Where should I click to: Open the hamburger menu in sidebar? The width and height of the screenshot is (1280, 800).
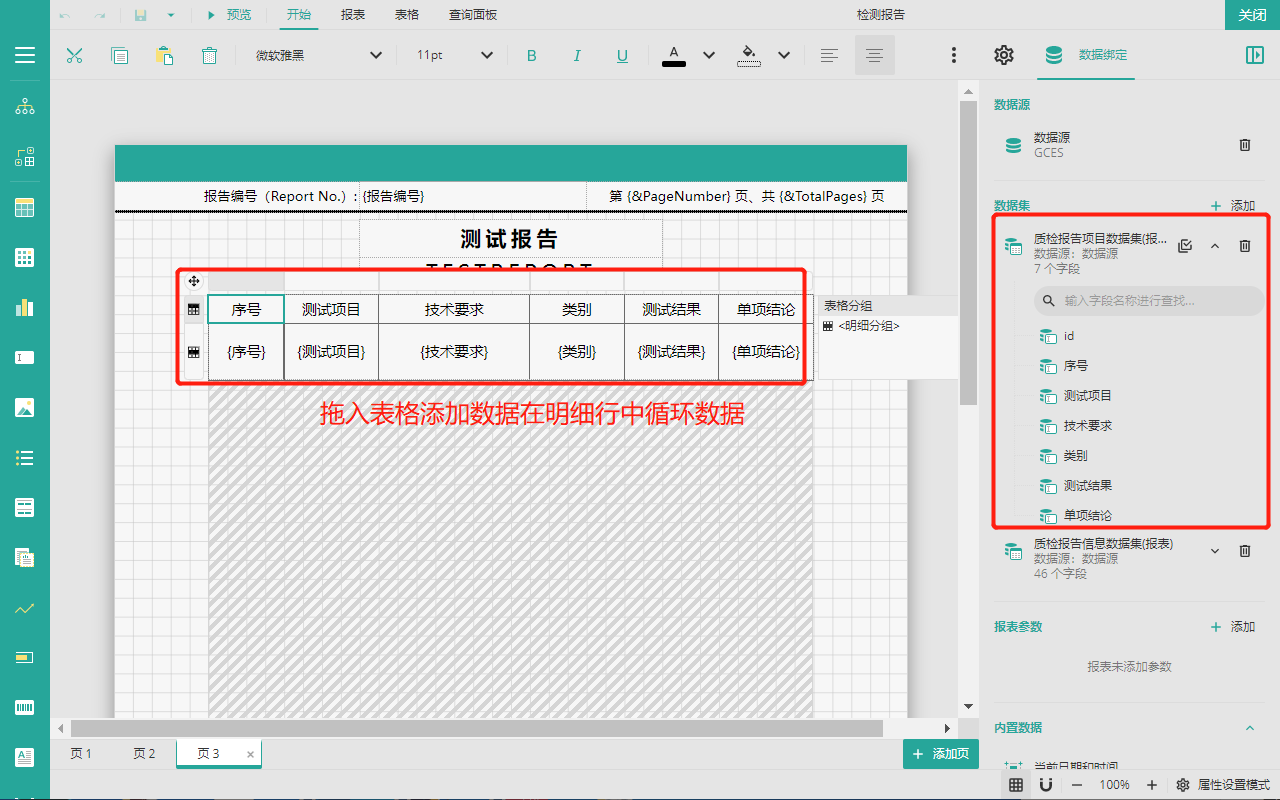tap(25, 55)
